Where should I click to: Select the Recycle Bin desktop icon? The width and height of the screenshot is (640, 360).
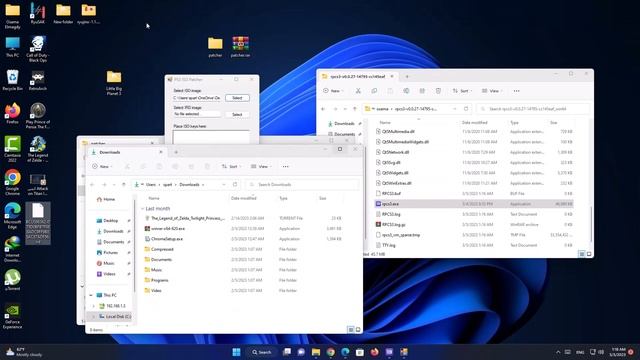tap(12, 80)
